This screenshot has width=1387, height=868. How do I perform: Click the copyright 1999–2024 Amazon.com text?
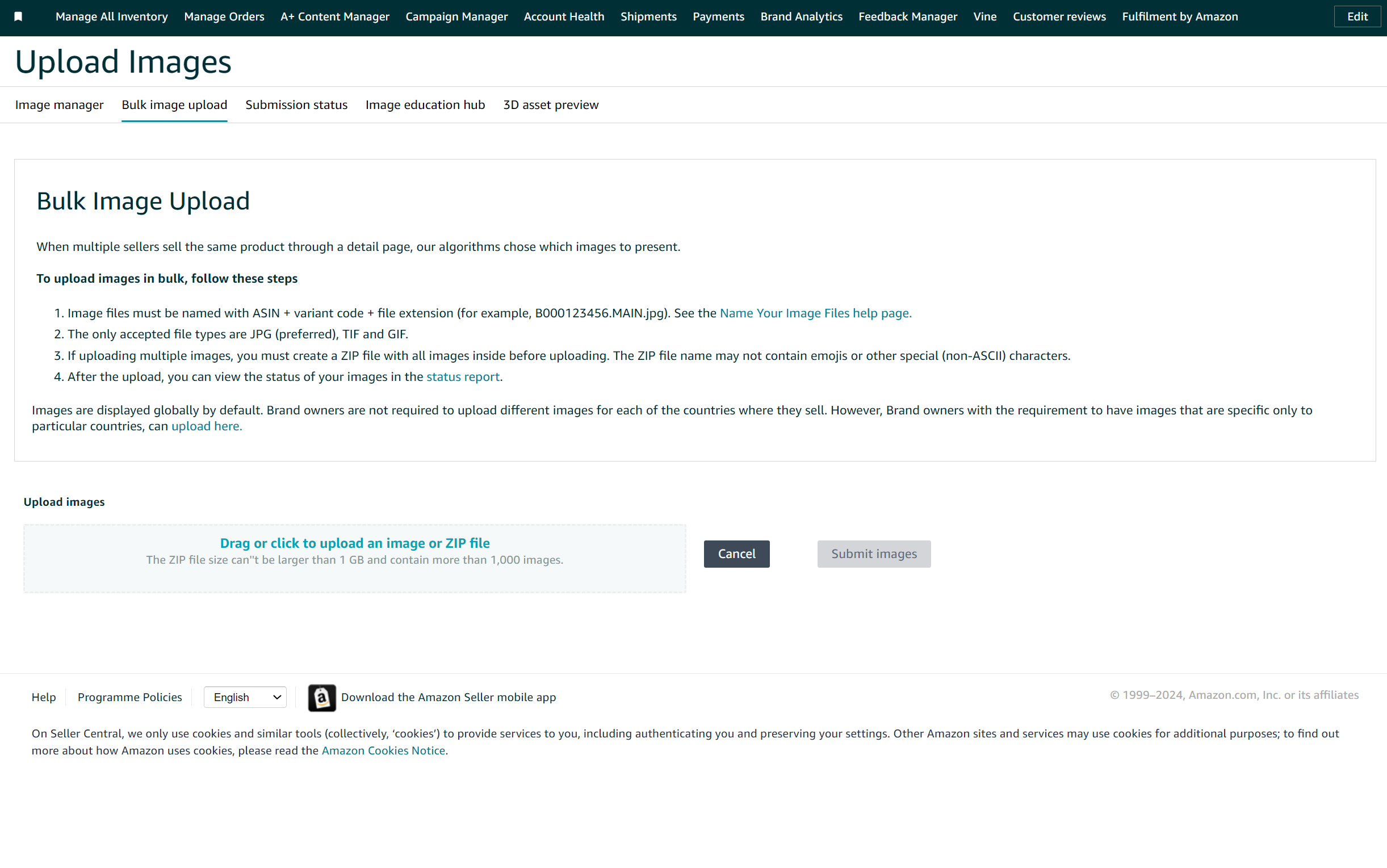tap(1234, 695)
